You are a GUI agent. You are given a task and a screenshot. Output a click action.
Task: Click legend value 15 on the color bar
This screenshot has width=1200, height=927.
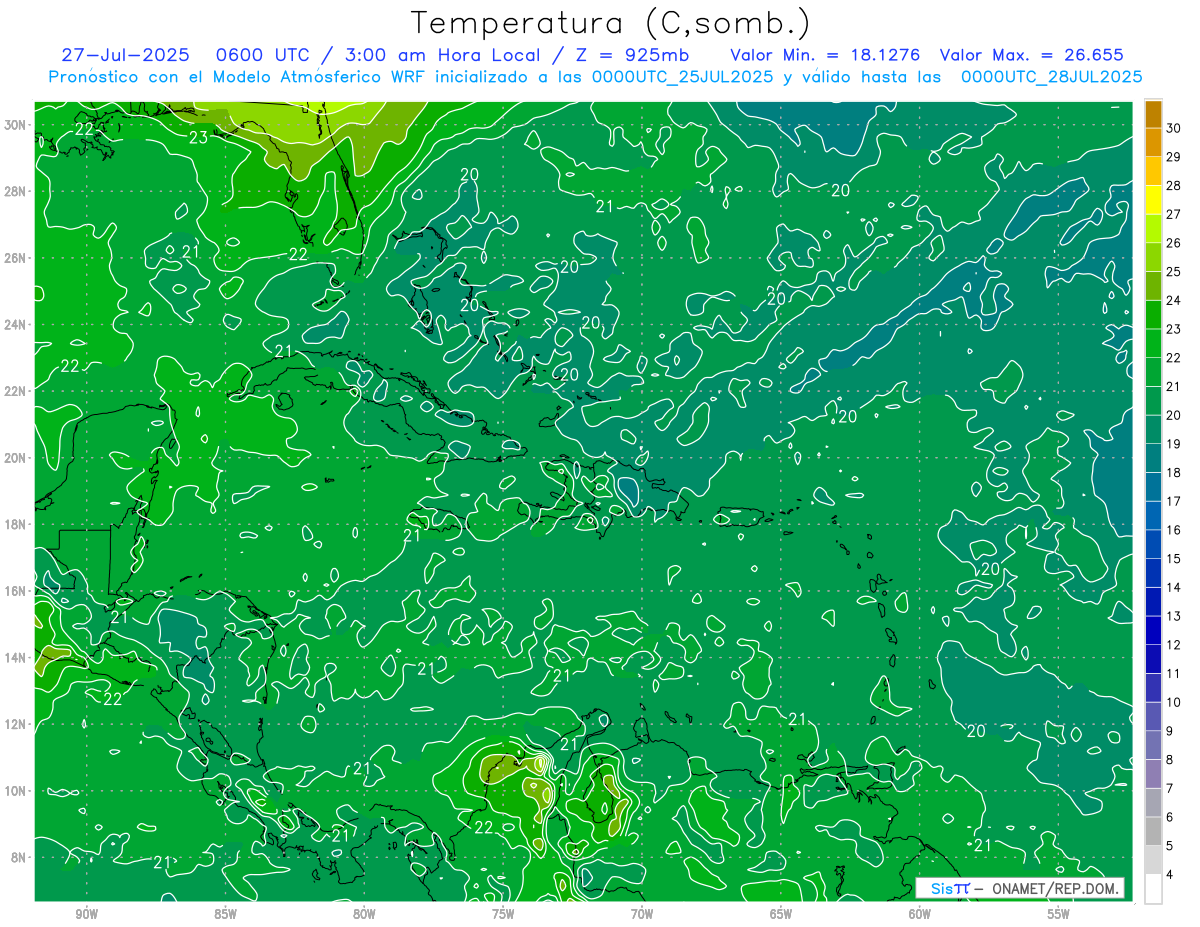pos(1174,558)
